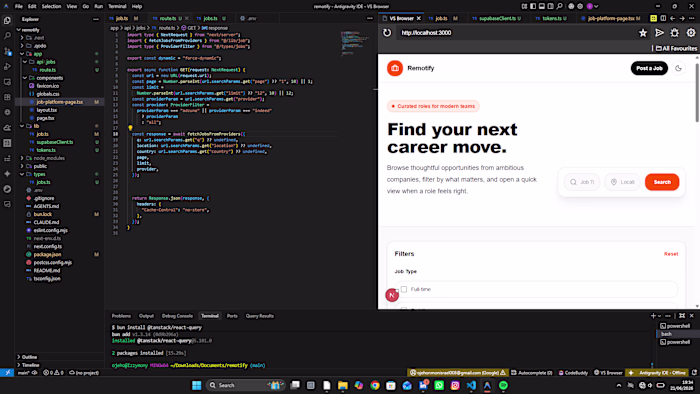Switch to the Debug Console tab
The width and height of the screenshot is (700, 394).
tap(177, 316)
